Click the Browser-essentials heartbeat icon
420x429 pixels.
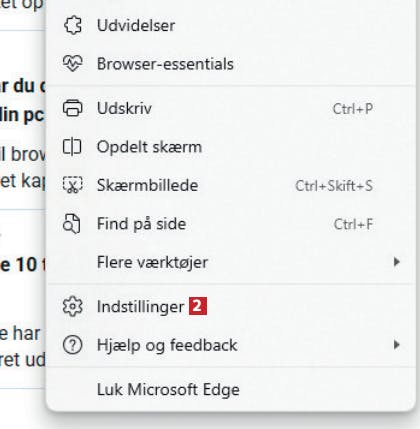point(73,63)
